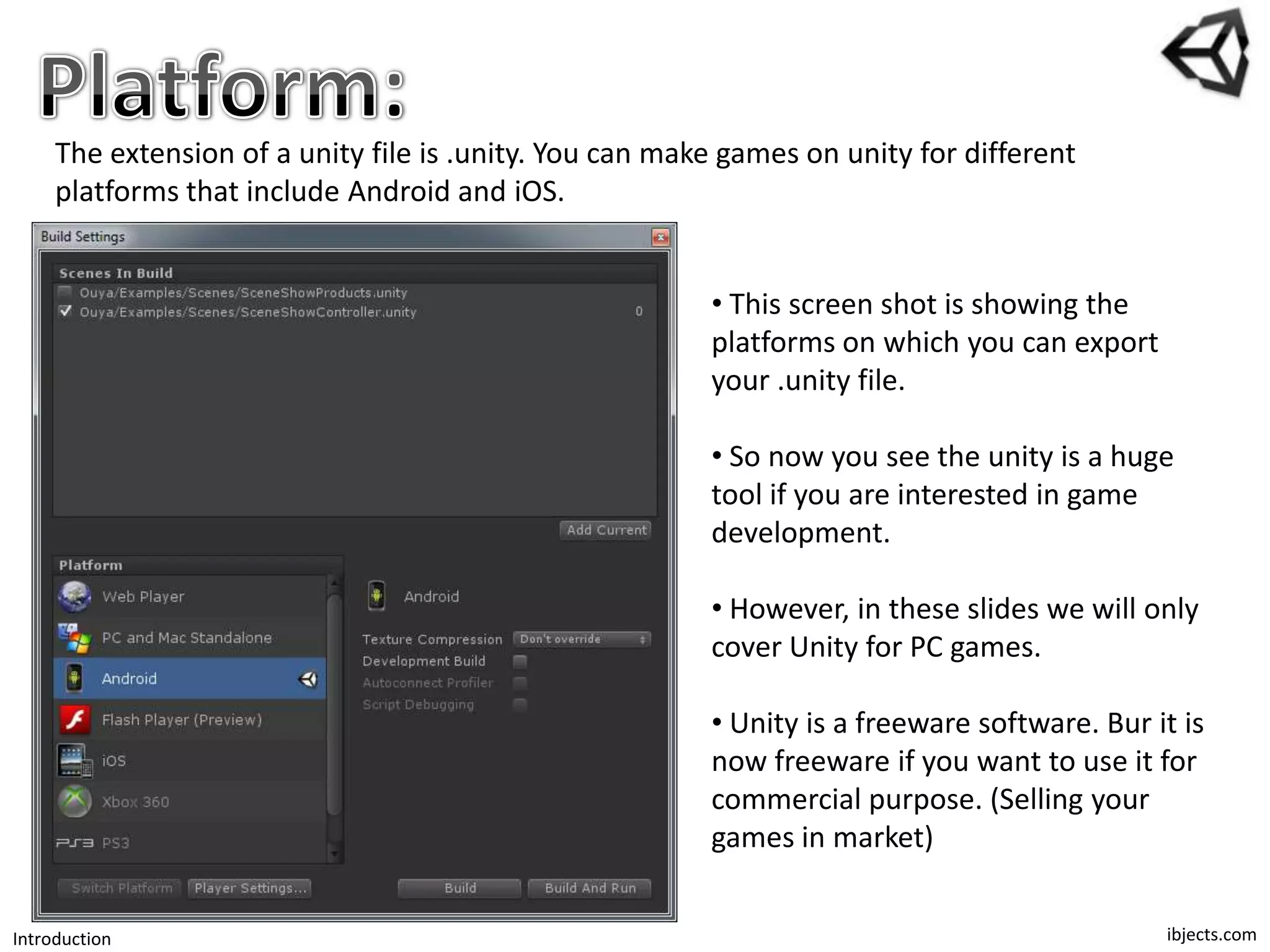Screen dimensions: 1270x952
Task: Uncheck the SceneShowController.unity scene checkbox
Action: point(64,311)
